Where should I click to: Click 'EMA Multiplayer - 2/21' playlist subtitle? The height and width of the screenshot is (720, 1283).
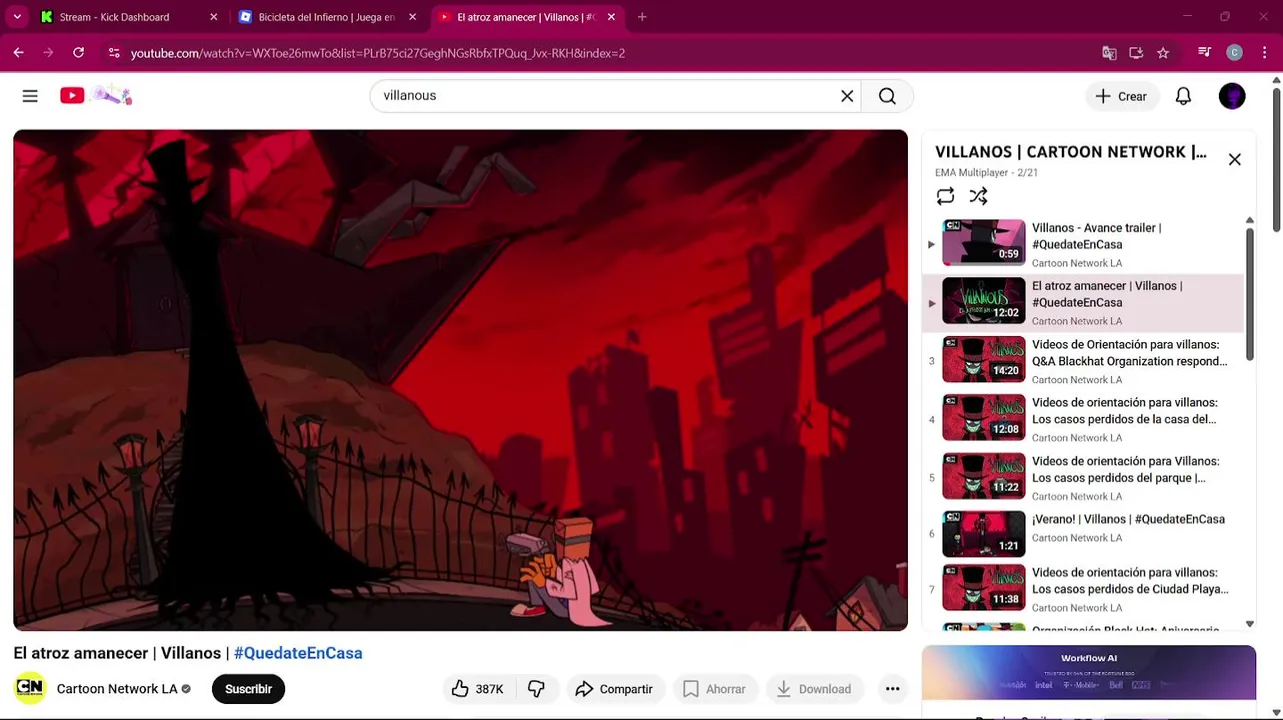(x=987, y=173)
